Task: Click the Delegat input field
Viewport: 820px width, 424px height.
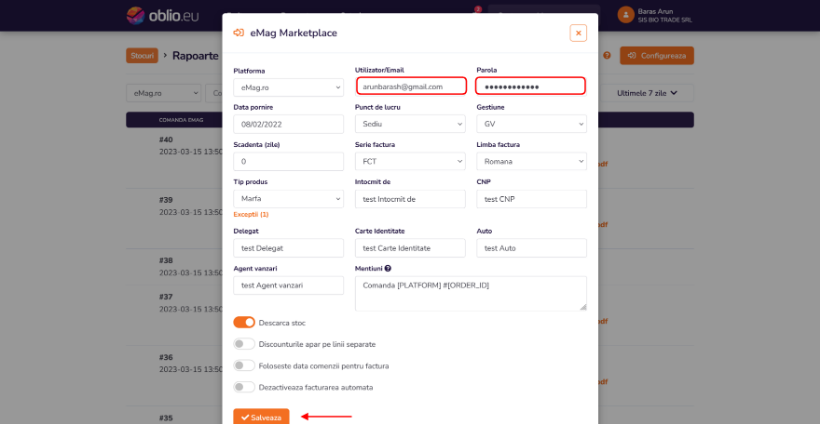Action: [289, 248]
